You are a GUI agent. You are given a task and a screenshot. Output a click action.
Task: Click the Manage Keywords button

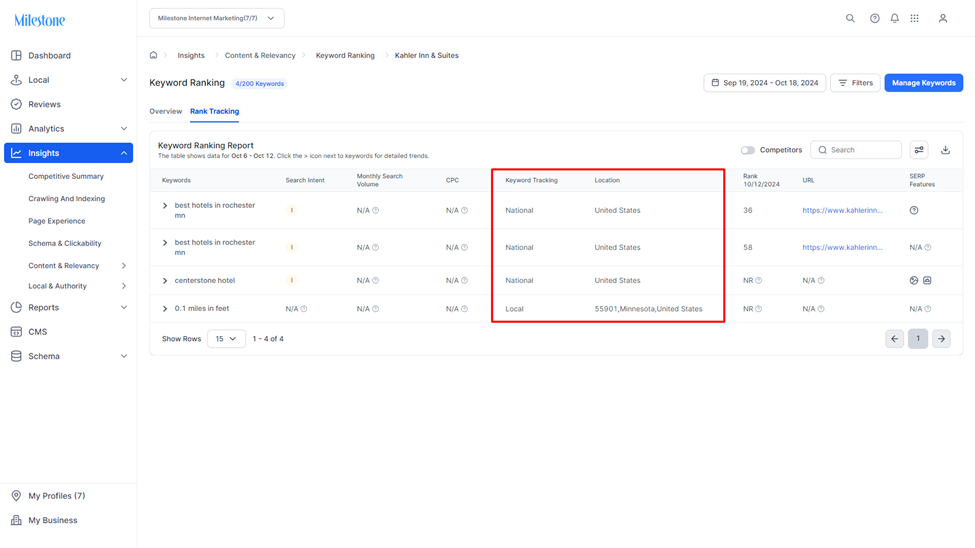pos(923,83)
